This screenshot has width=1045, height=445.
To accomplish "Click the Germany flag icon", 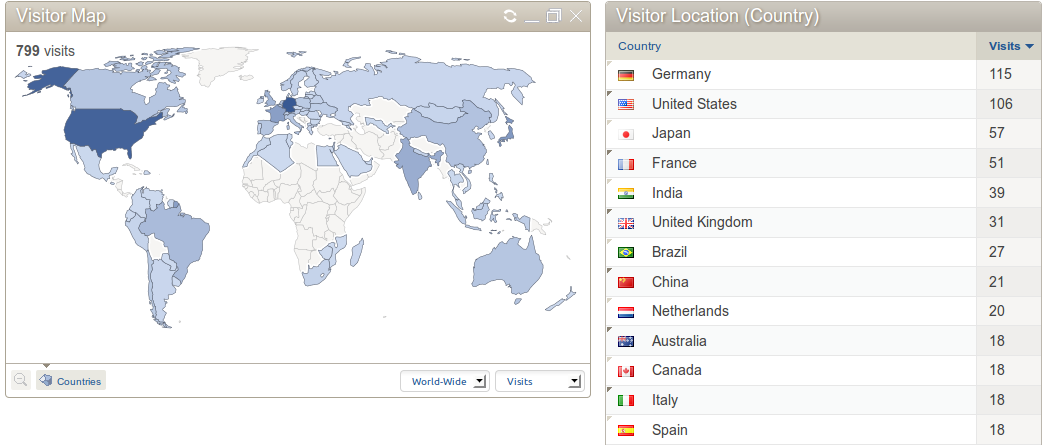I will pos(626,75).
